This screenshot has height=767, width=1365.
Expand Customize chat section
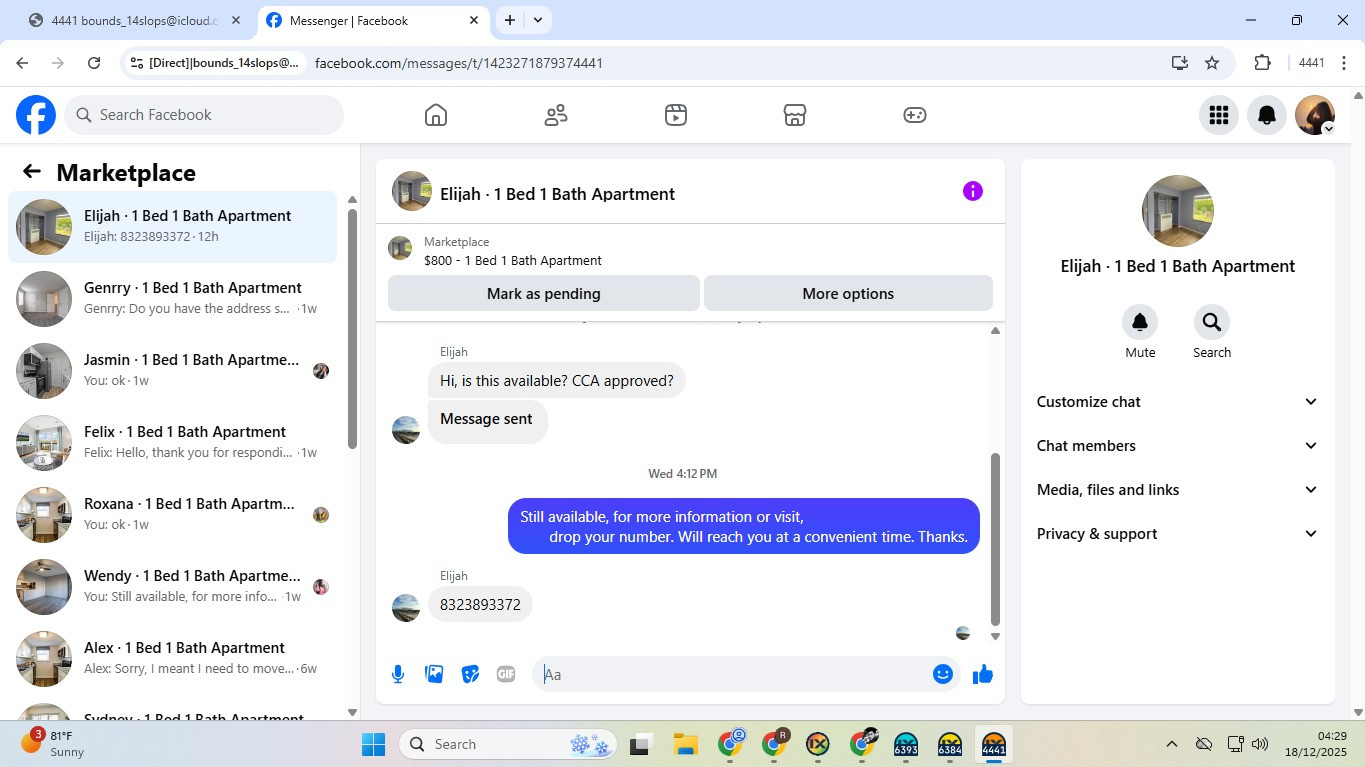point(1177,402)
